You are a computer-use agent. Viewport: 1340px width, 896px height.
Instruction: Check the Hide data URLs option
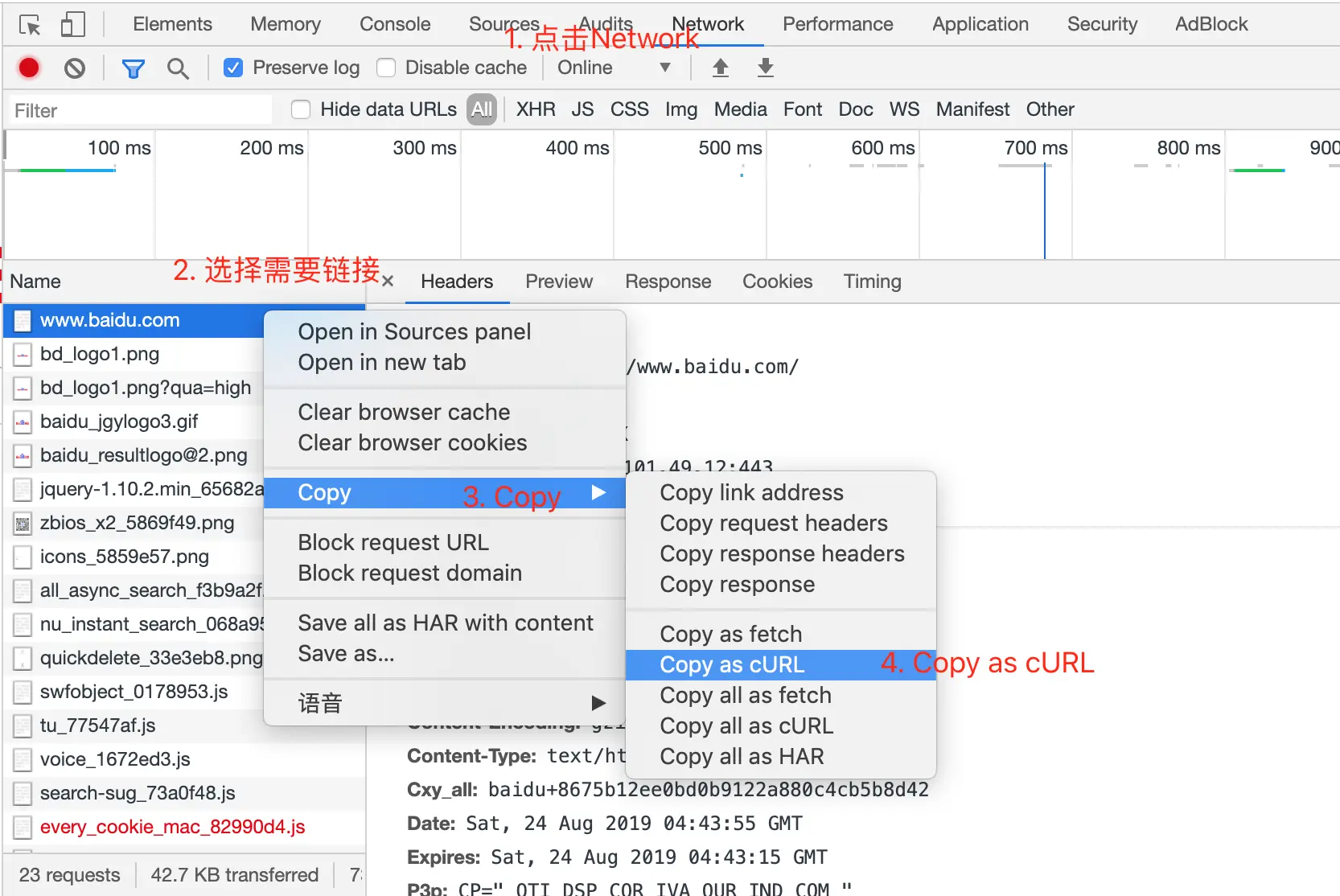tap(300, 109)
